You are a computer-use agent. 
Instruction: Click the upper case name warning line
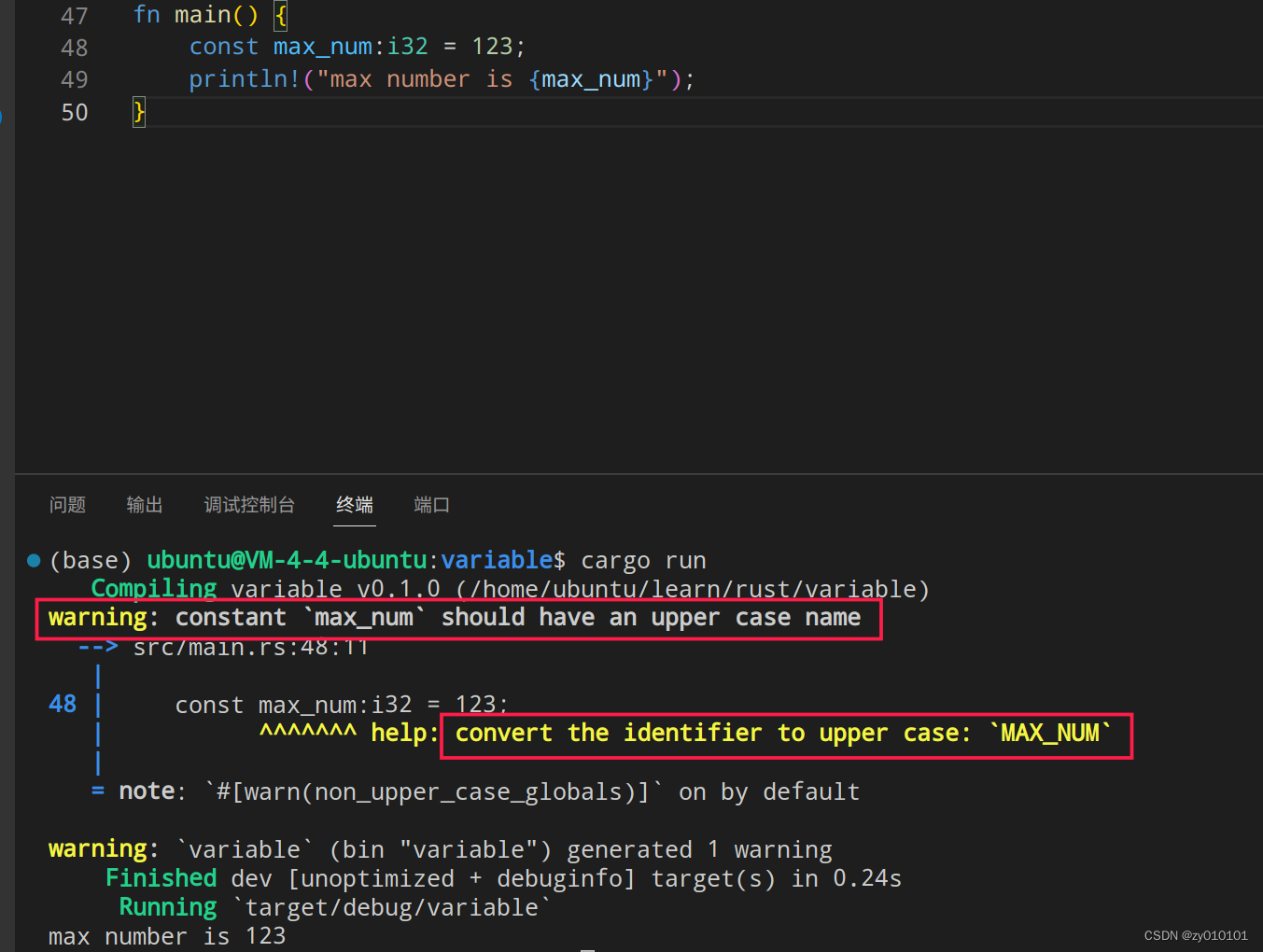pyautogui.click(x=455, y=617)
